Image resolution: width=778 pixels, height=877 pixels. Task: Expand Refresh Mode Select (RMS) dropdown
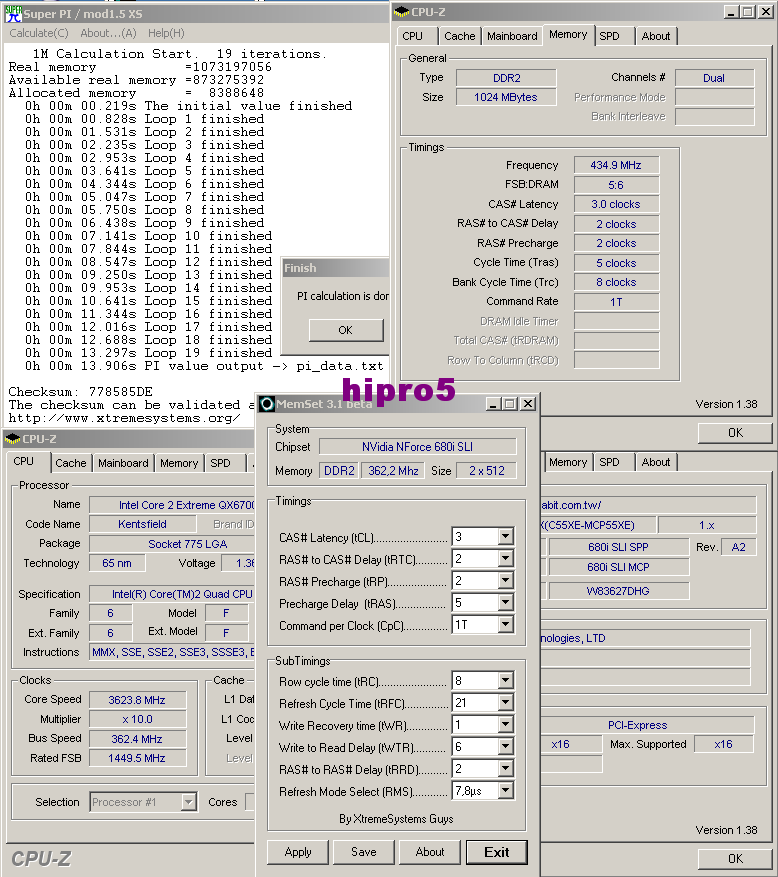point(505,790)
